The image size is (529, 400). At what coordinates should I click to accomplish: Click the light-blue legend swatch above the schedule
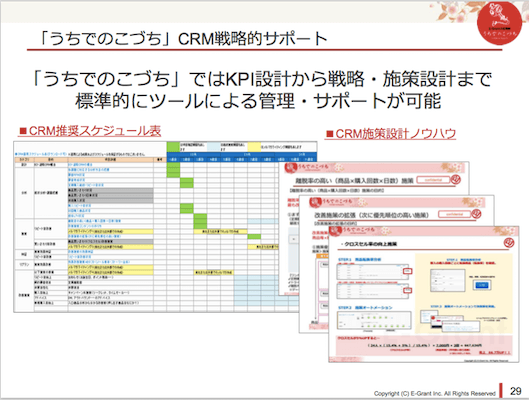click(214, 147)
